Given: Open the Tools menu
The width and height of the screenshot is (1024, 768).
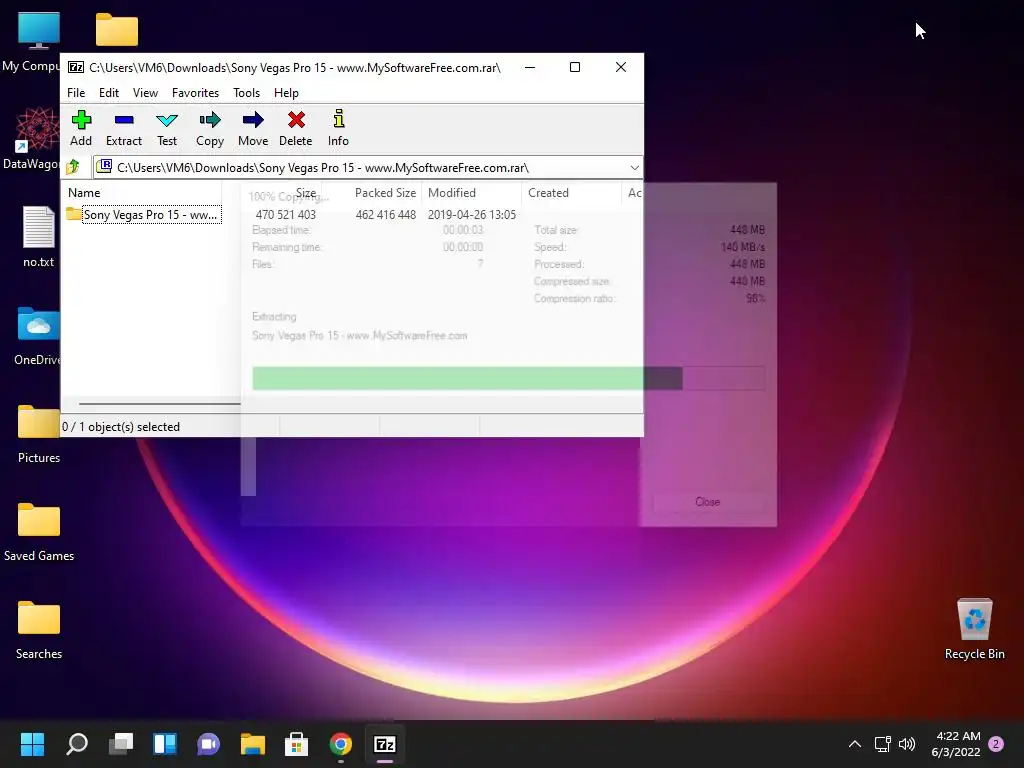Looking at the screenshot, I should (x=246, y=93).
